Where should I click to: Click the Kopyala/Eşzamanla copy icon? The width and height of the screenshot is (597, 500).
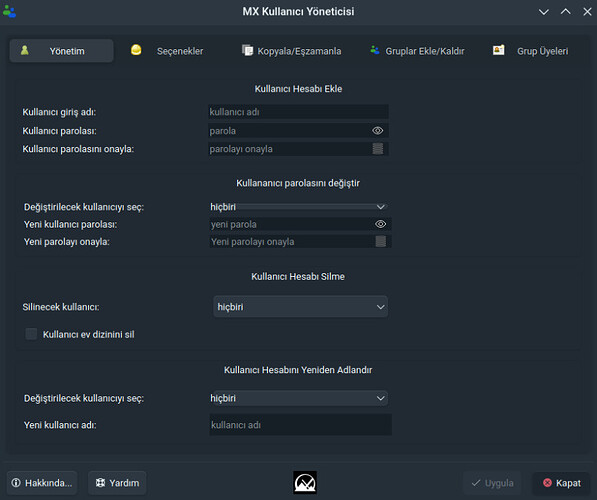247,50
